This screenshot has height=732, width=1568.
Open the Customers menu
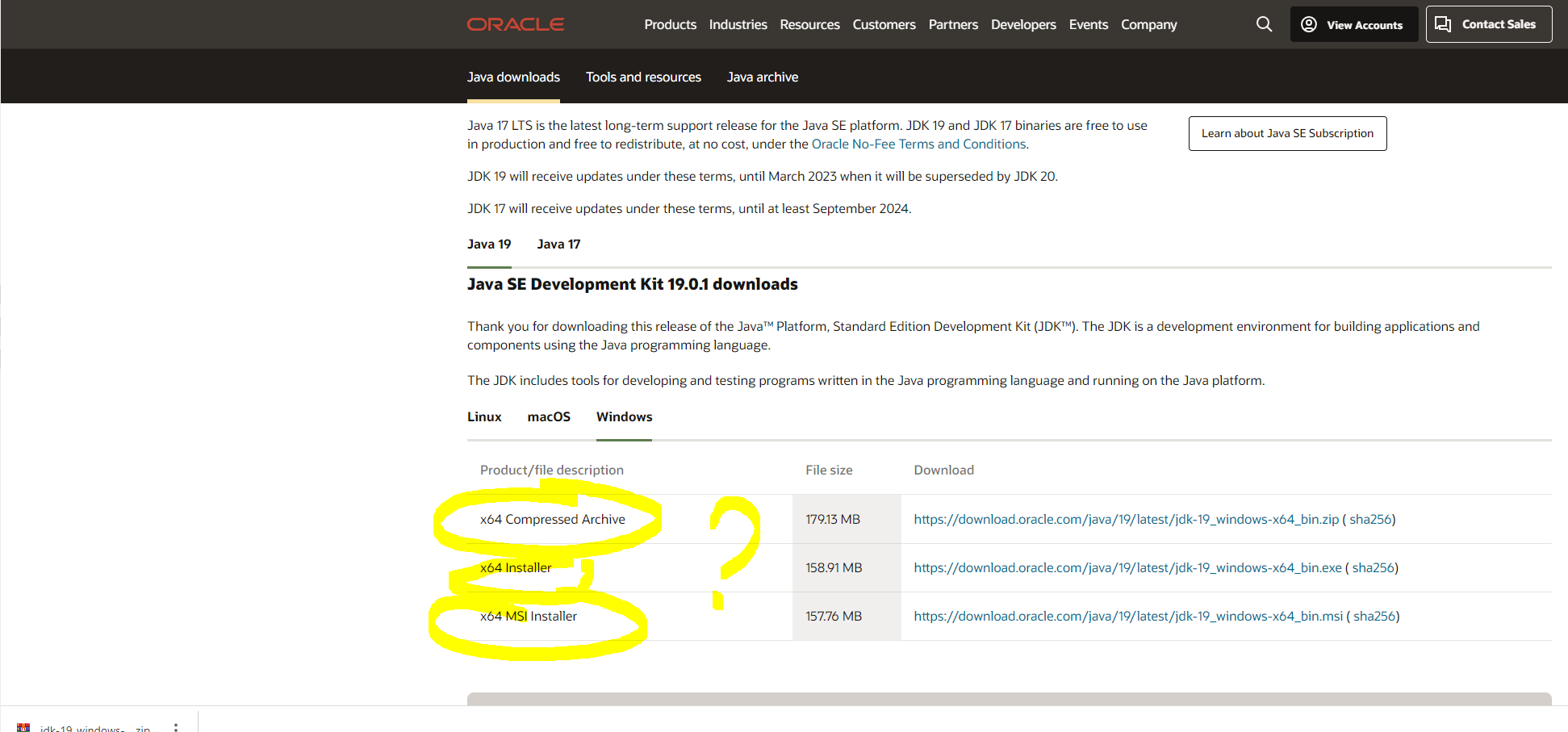click(x=884, y=24)
